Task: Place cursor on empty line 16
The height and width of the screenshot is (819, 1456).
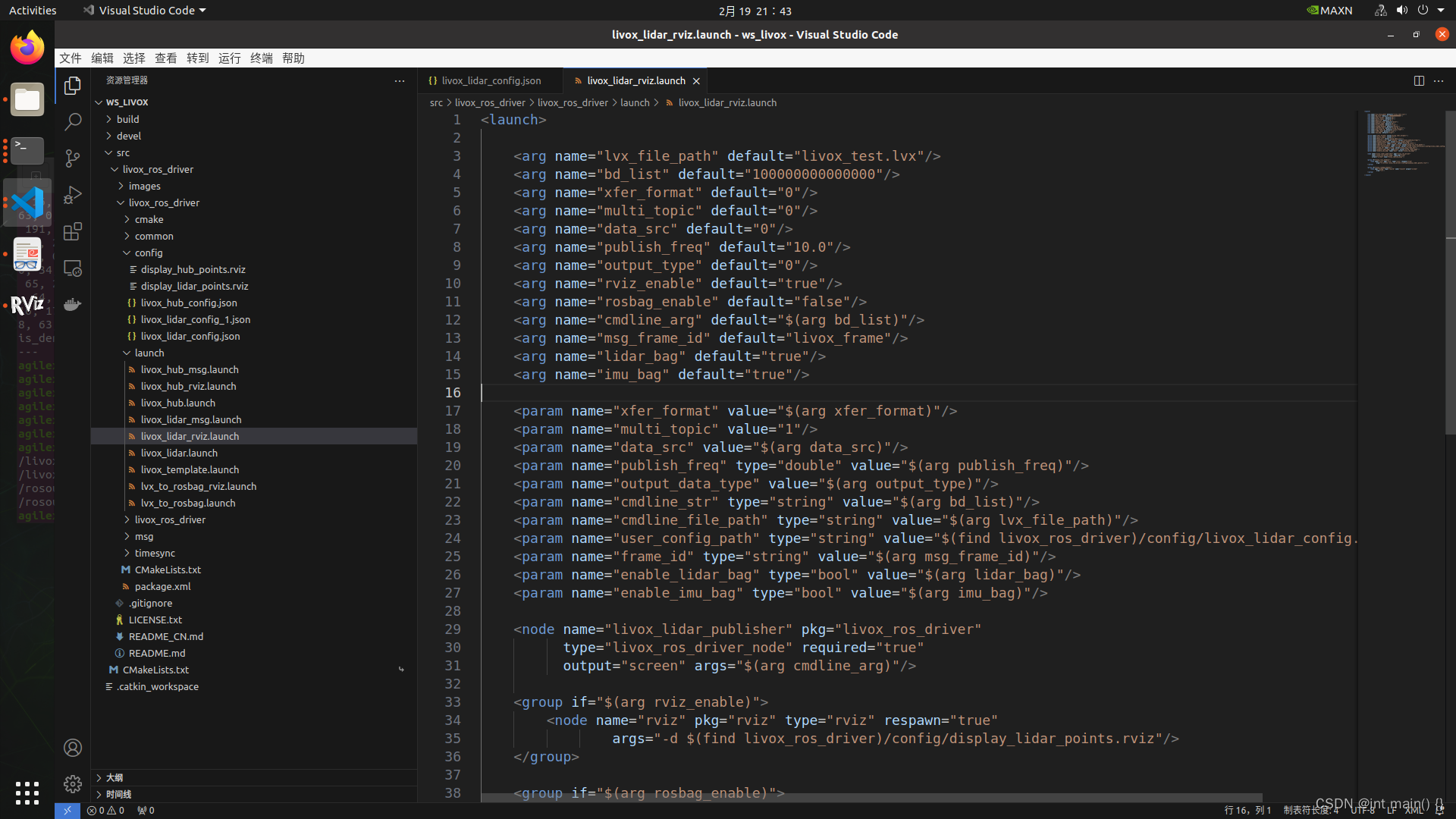Action: tap(918, 393)
